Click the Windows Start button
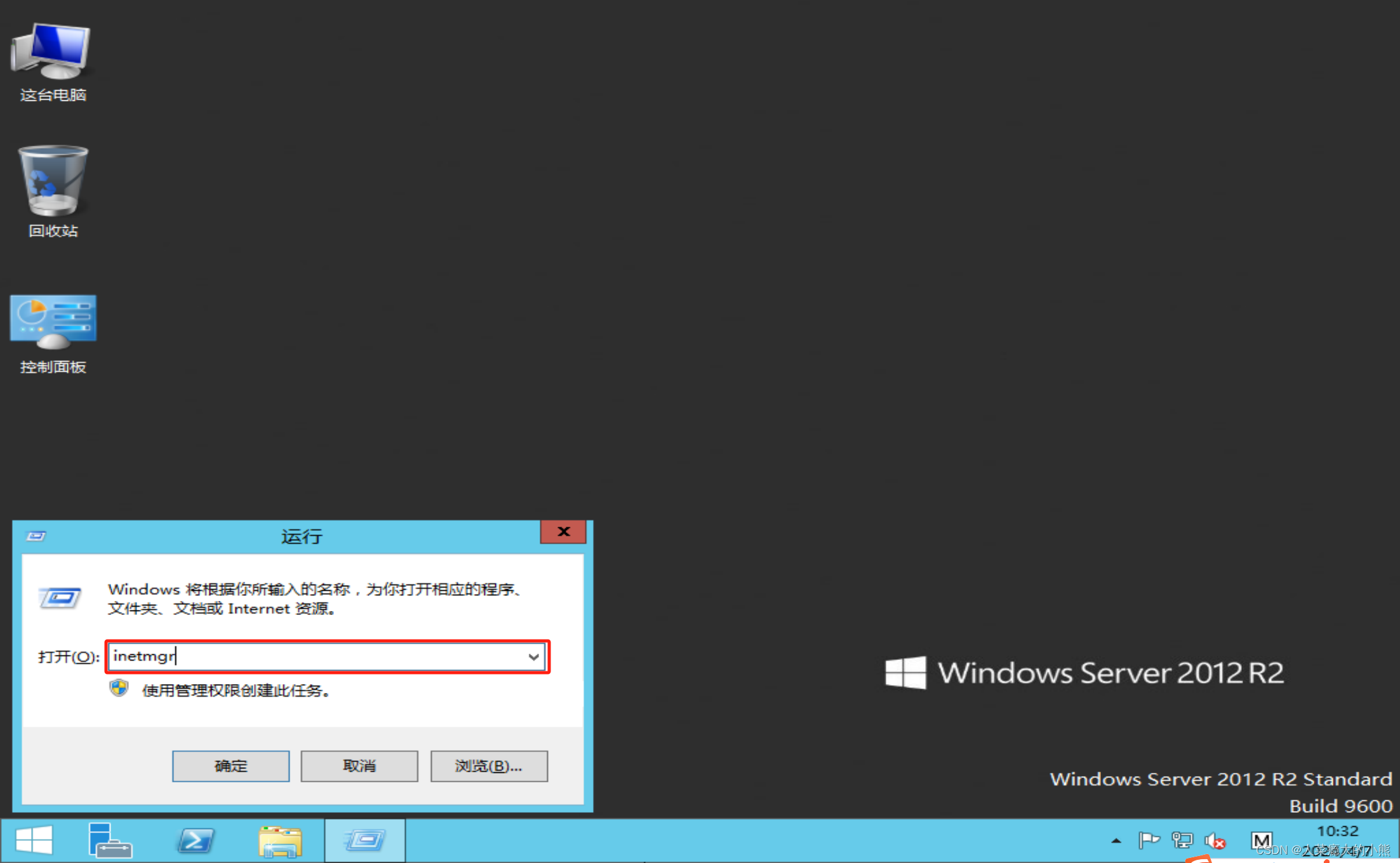This screenshot has height=863, width=1400. coord(34,840)
